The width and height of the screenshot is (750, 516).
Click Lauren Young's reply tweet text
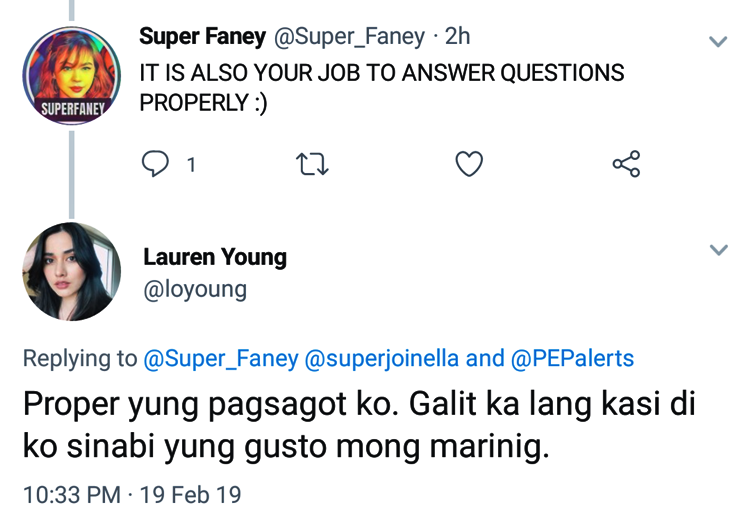360,425
